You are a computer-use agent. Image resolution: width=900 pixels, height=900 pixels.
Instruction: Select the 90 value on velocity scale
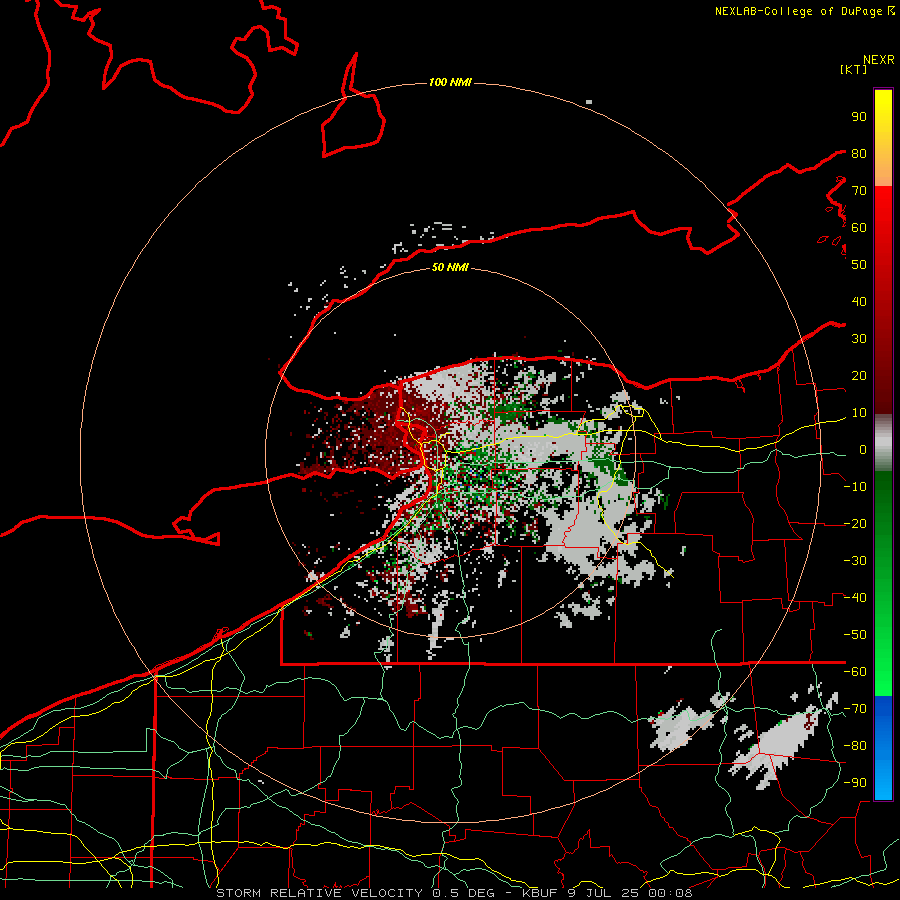click(859, 117)
